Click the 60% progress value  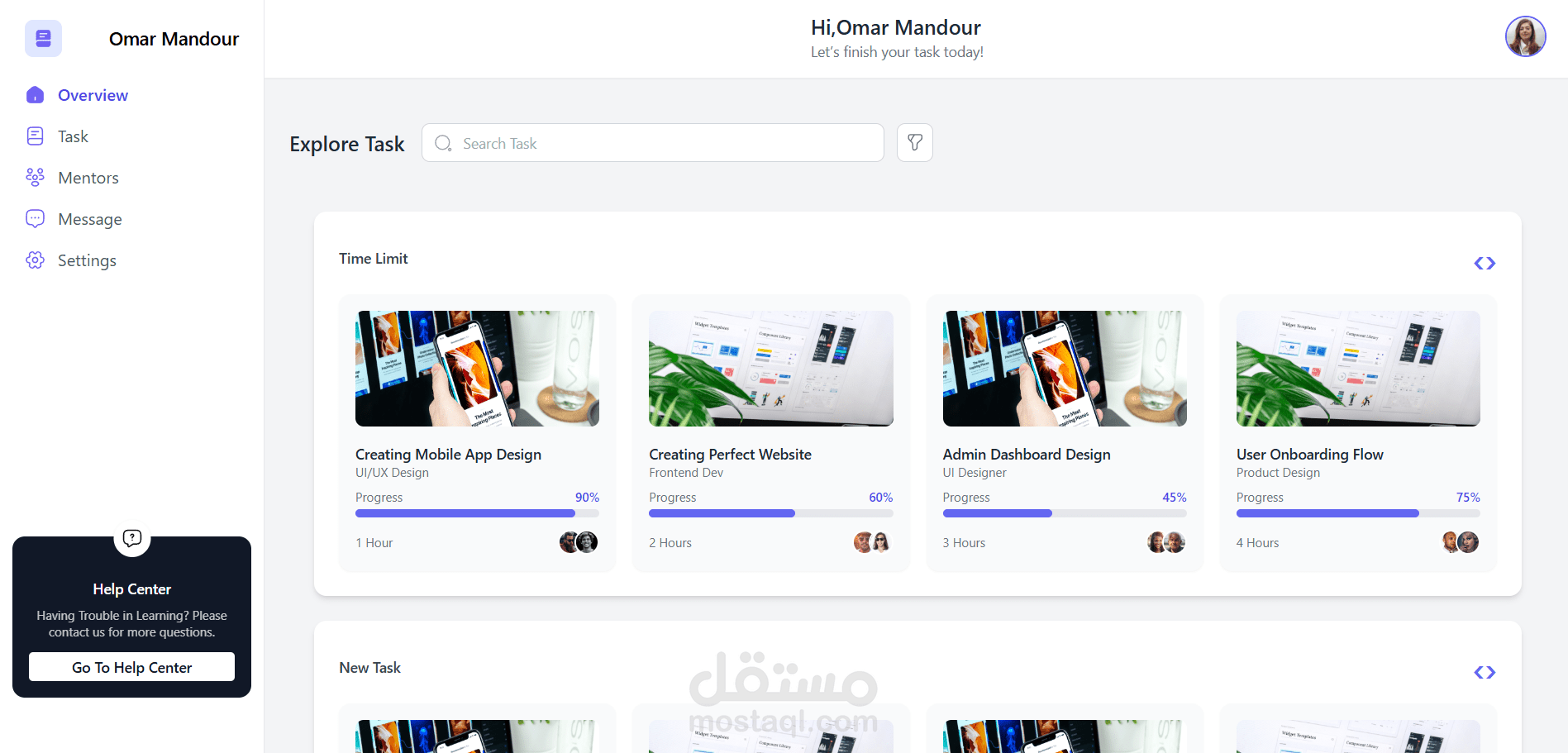pyautogui.click(x=880, y=498)
